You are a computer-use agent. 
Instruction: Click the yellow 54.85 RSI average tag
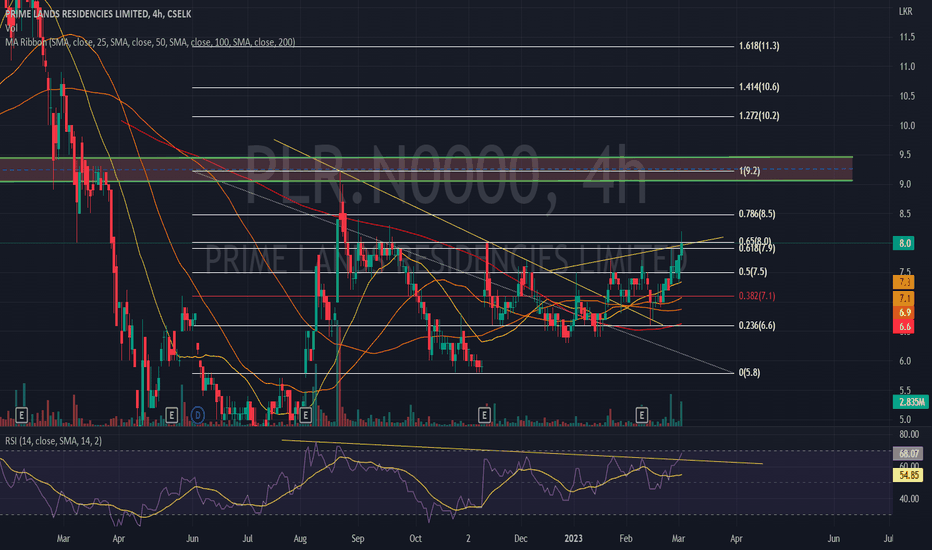(908, 474)
